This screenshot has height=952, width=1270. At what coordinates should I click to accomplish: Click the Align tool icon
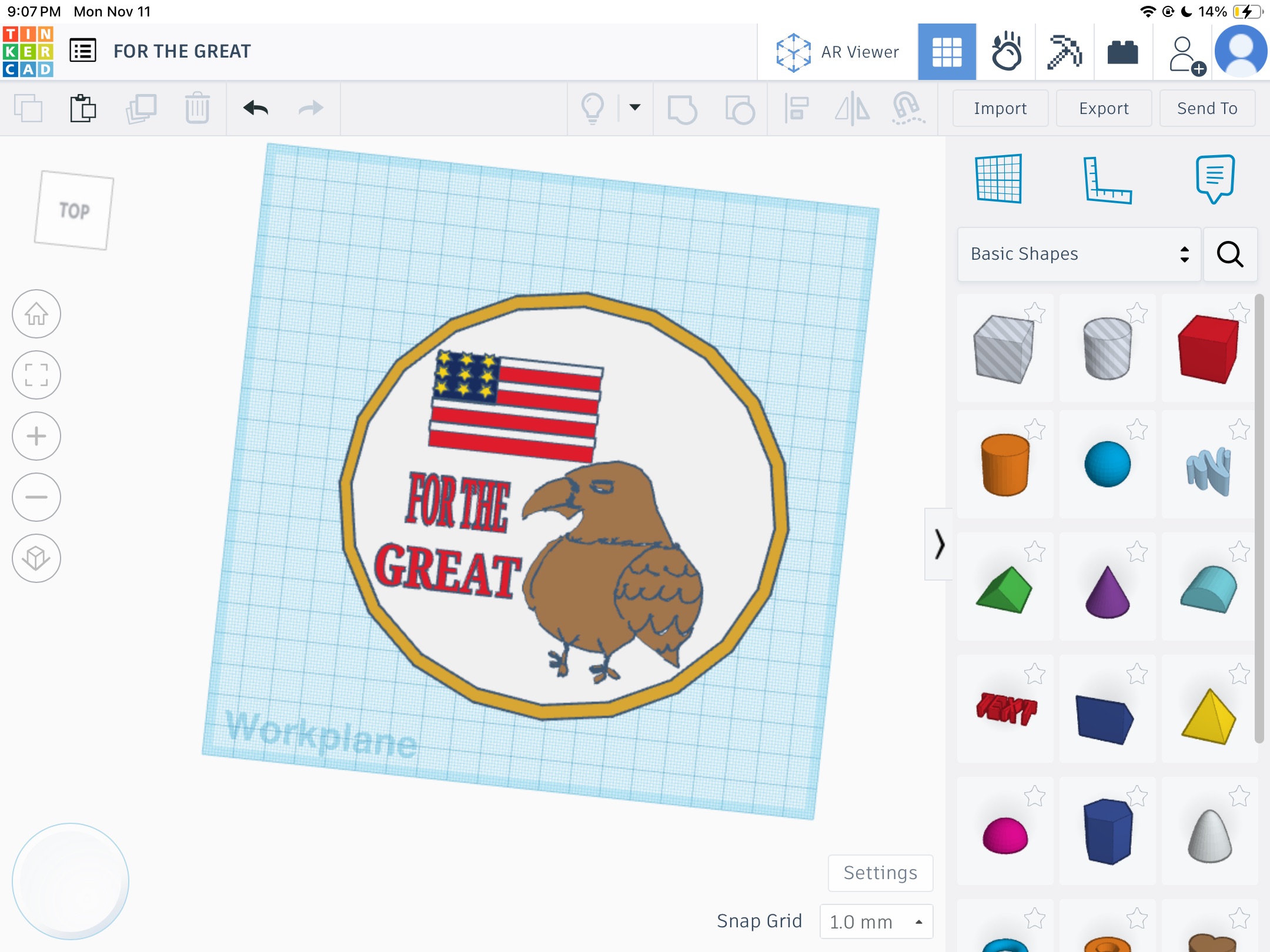point(796,109)
